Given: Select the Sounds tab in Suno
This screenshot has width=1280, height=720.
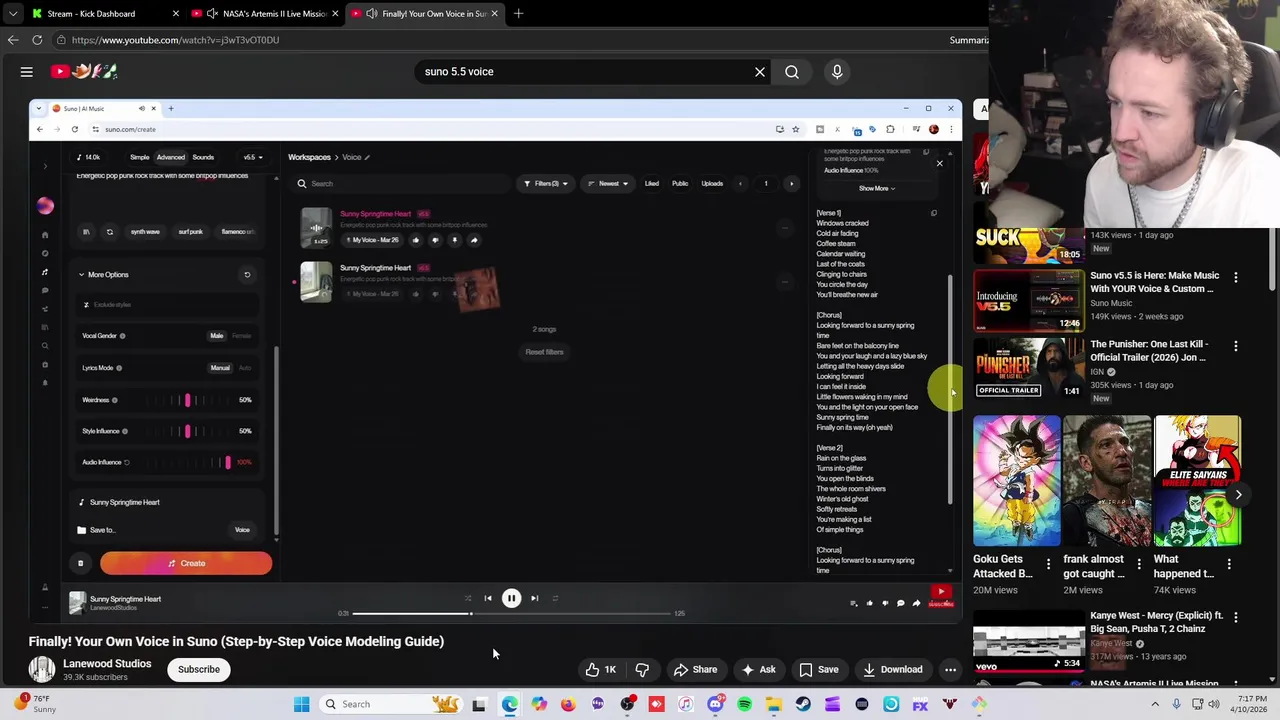Looking at the screenshot, I should click(203, 157).
